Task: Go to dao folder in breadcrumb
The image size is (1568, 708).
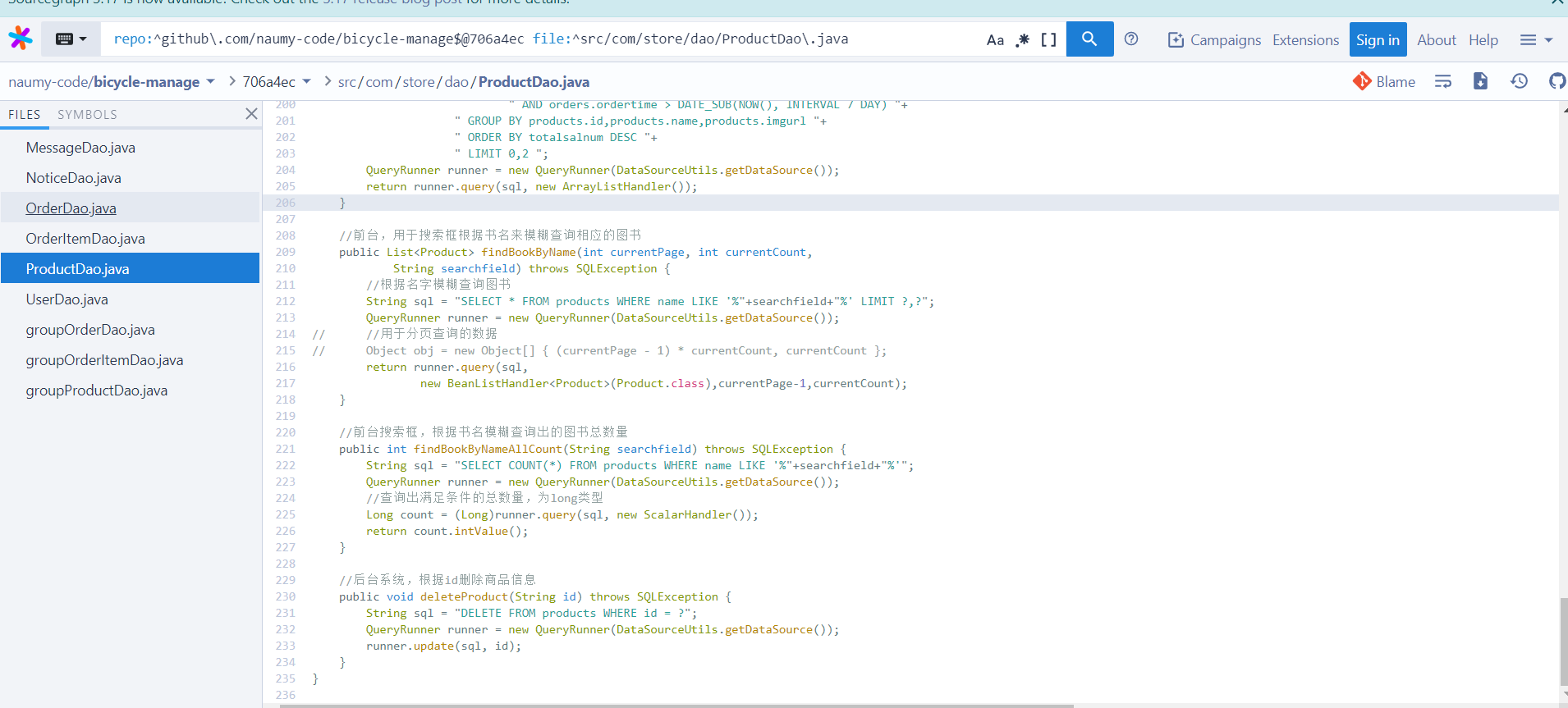Action: (456, 81)
